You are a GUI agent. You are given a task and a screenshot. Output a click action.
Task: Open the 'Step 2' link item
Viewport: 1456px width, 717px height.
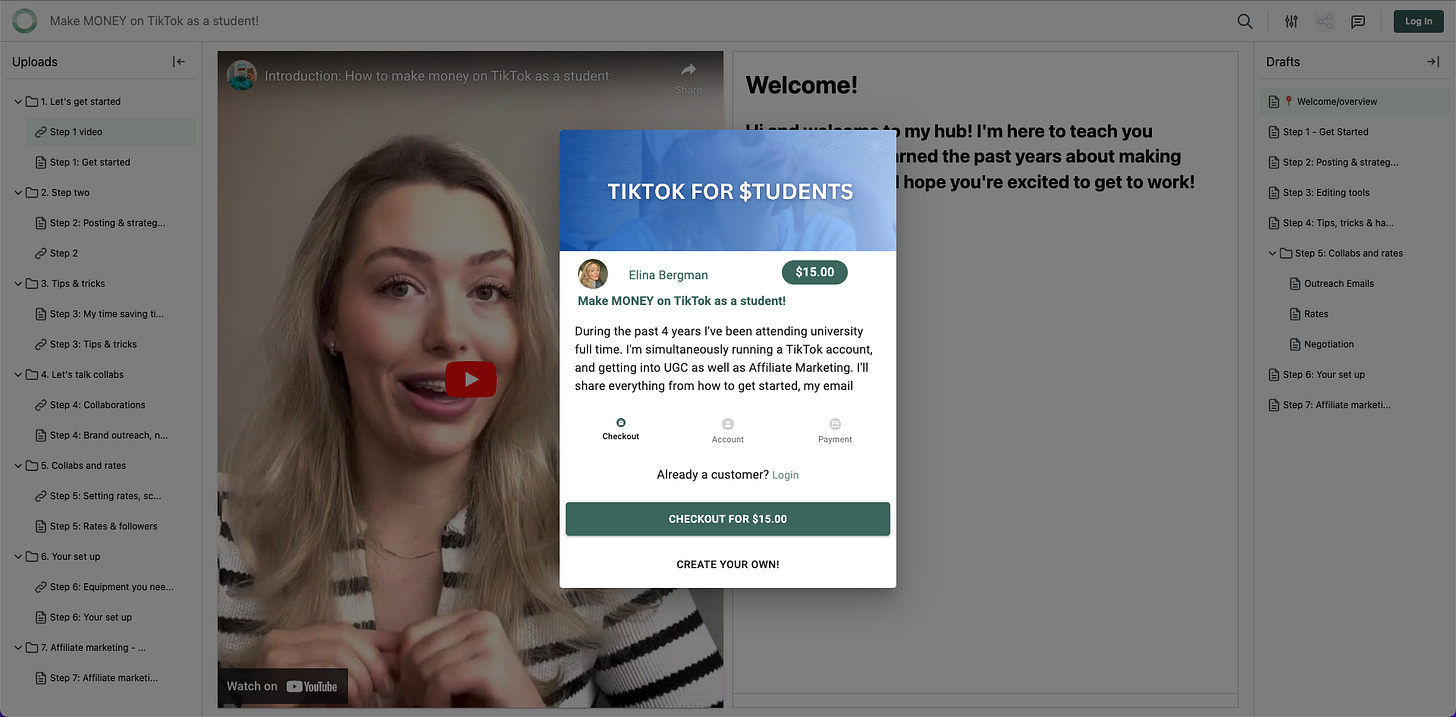[112, 253]
